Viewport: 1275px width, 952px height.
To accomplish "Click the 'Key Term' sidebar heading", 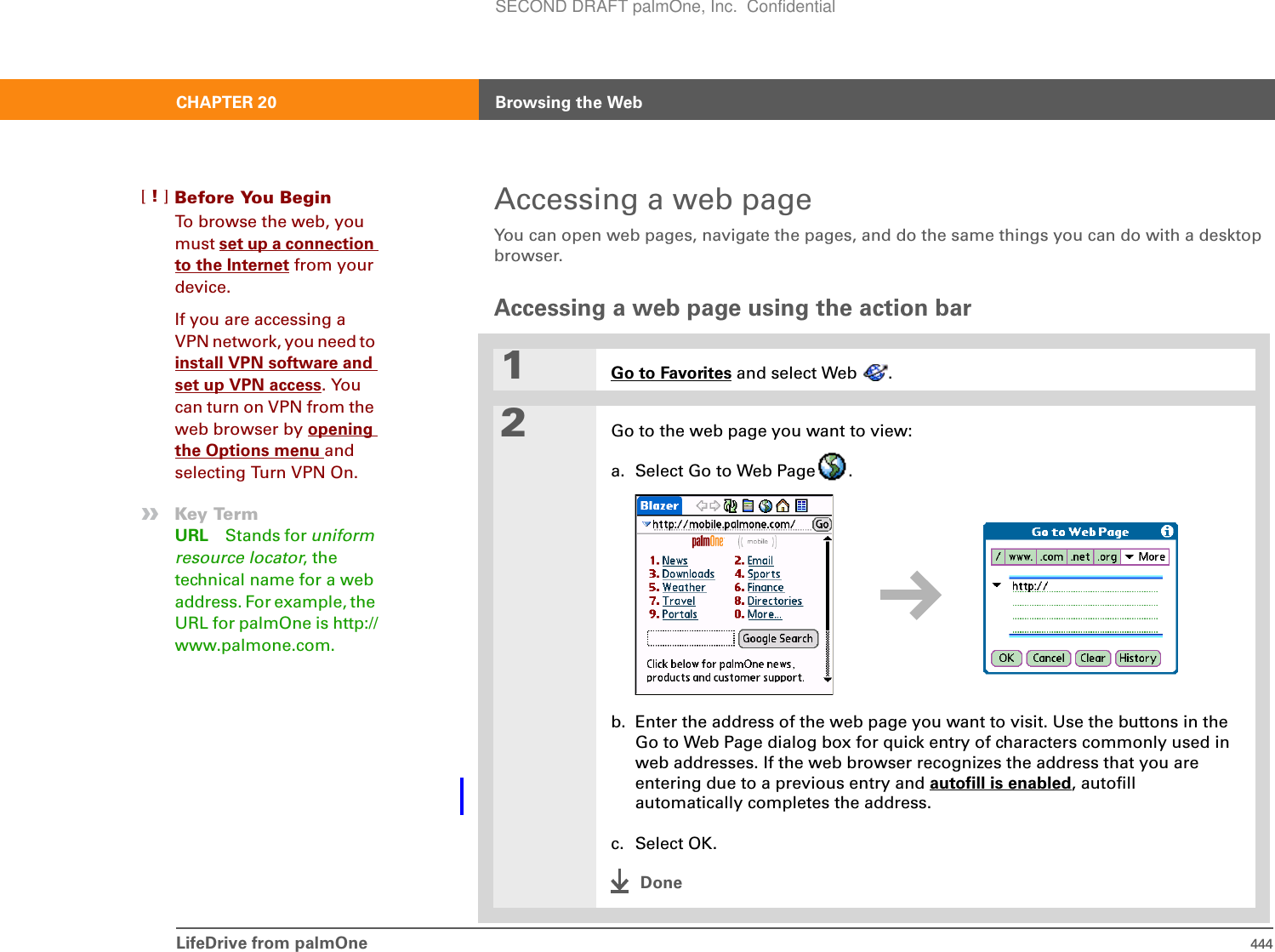I will pos(216,514).
